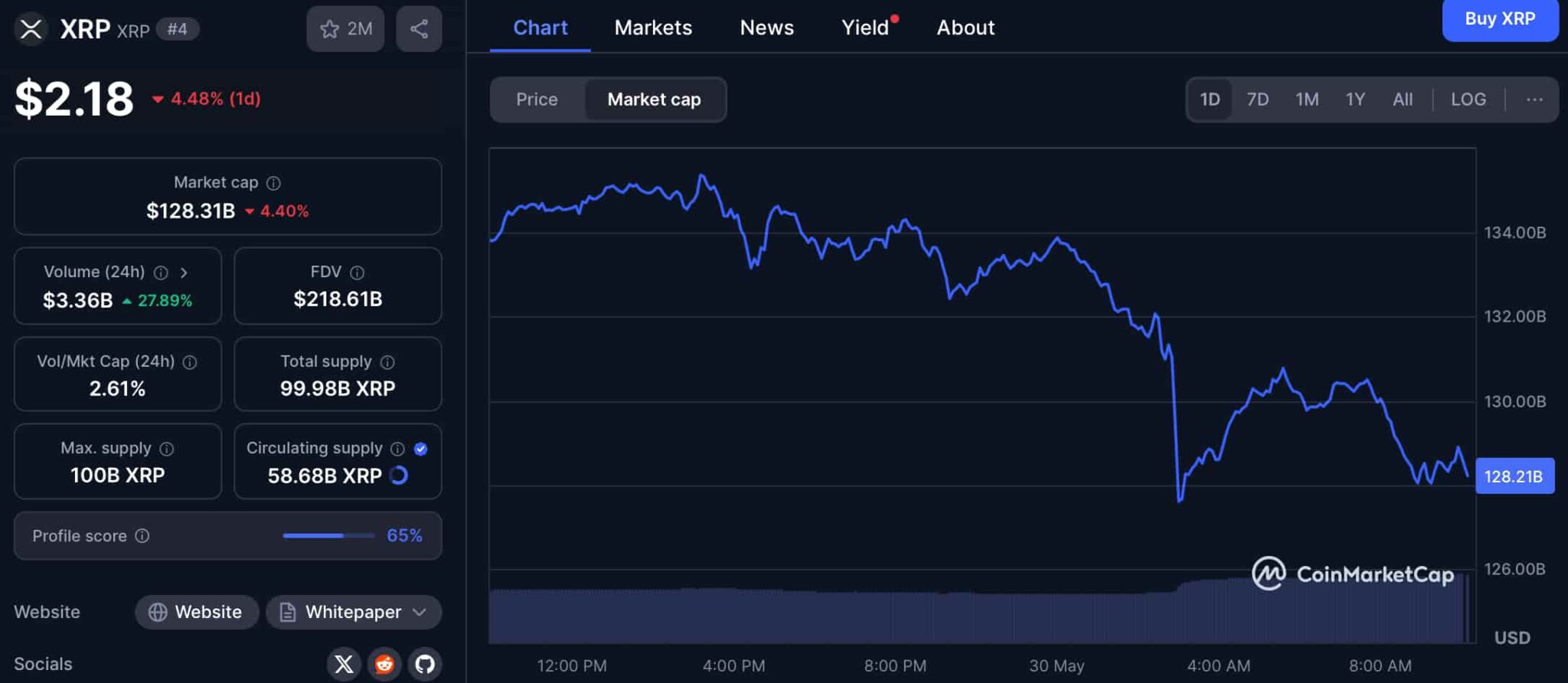Open the share icon button

tap(419, 29)
